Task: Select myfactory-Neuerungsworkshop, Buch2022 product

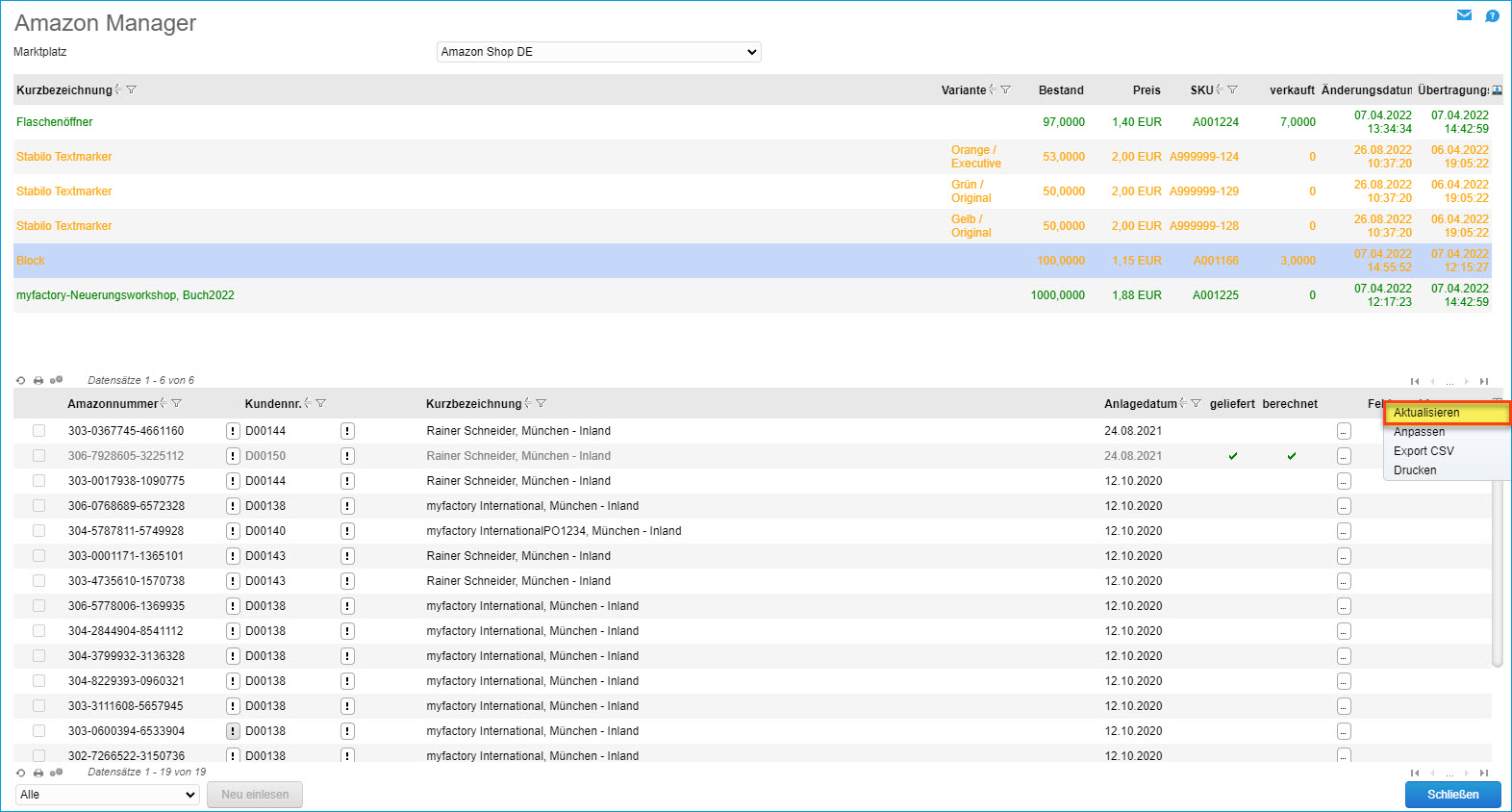Action: [x=752, y=295]
